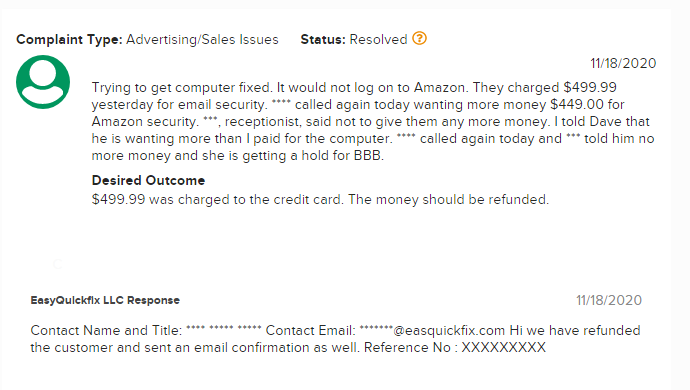Click the 'money should be refunded' sentence

click(448, 199)
